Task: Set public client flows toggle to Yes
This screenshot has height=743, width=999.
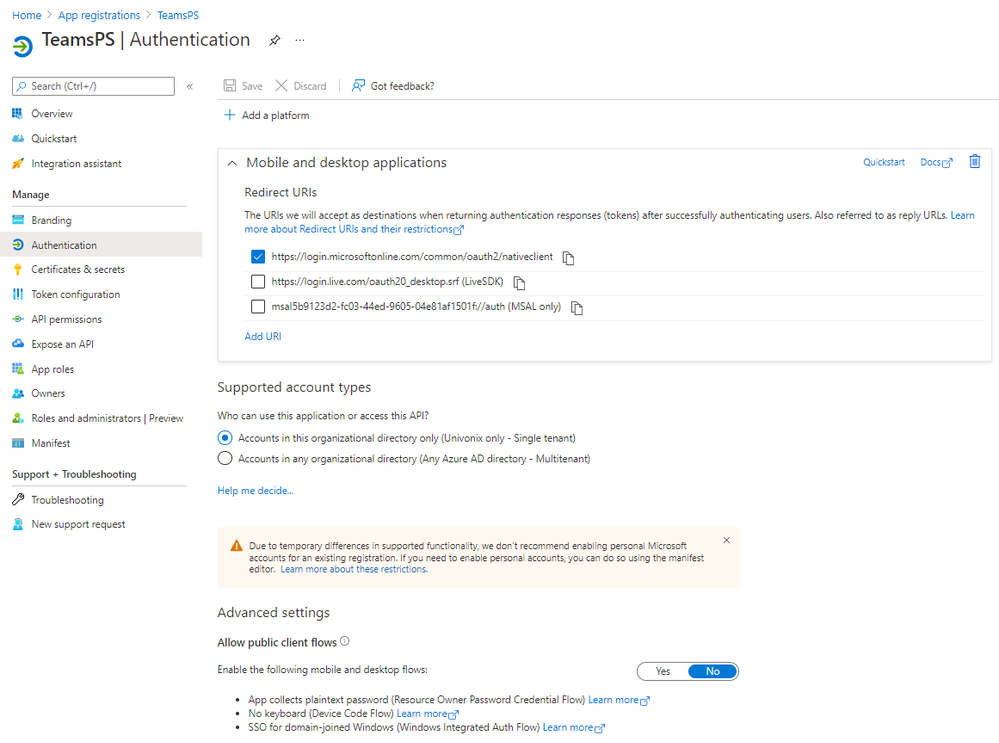Action: pos(663,671)
